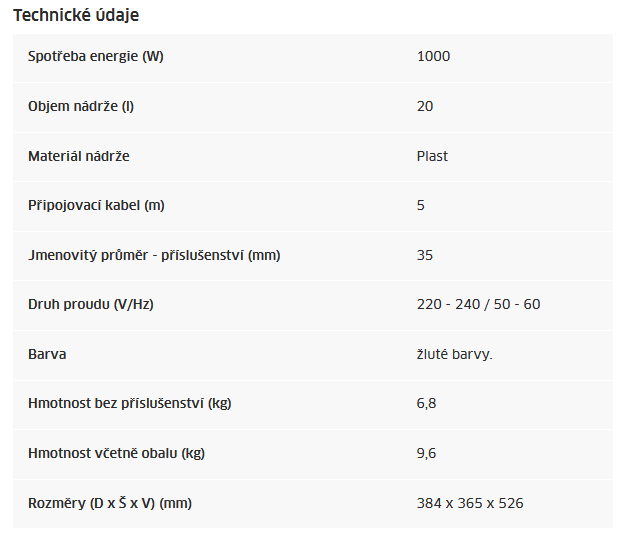Click the cable length value 5
Viewport: 625px width, 547px height.
(421, 205)
